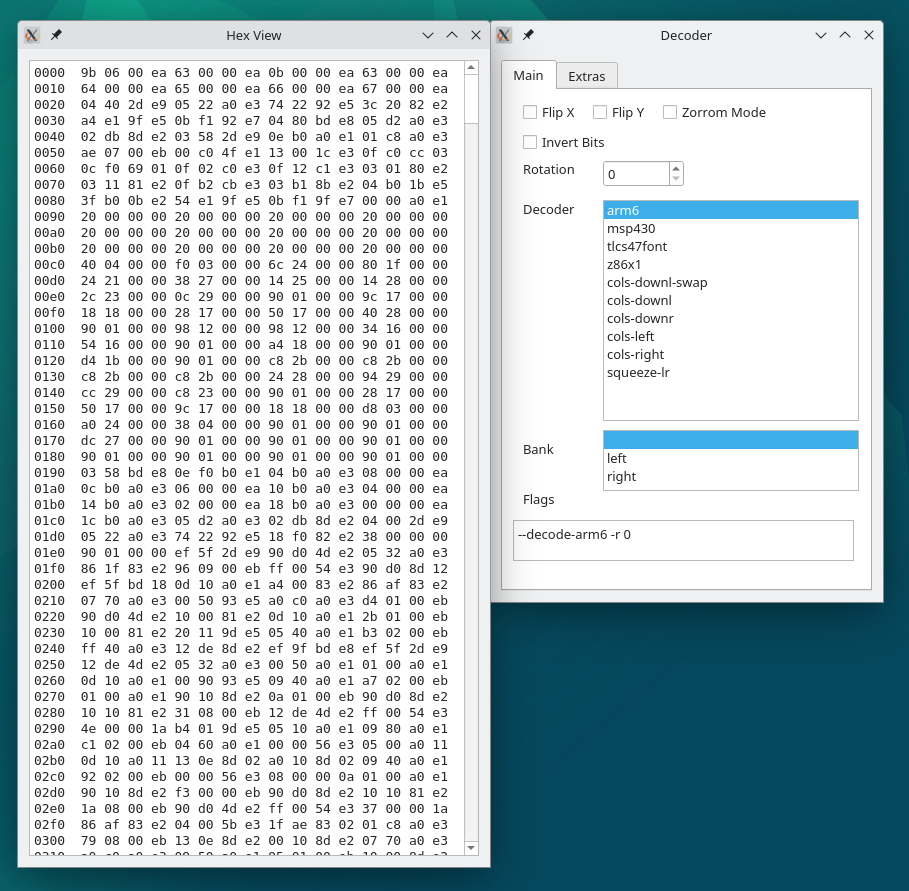
Task: Decrease Rotation value with down arrow
Action: [677, 180]
